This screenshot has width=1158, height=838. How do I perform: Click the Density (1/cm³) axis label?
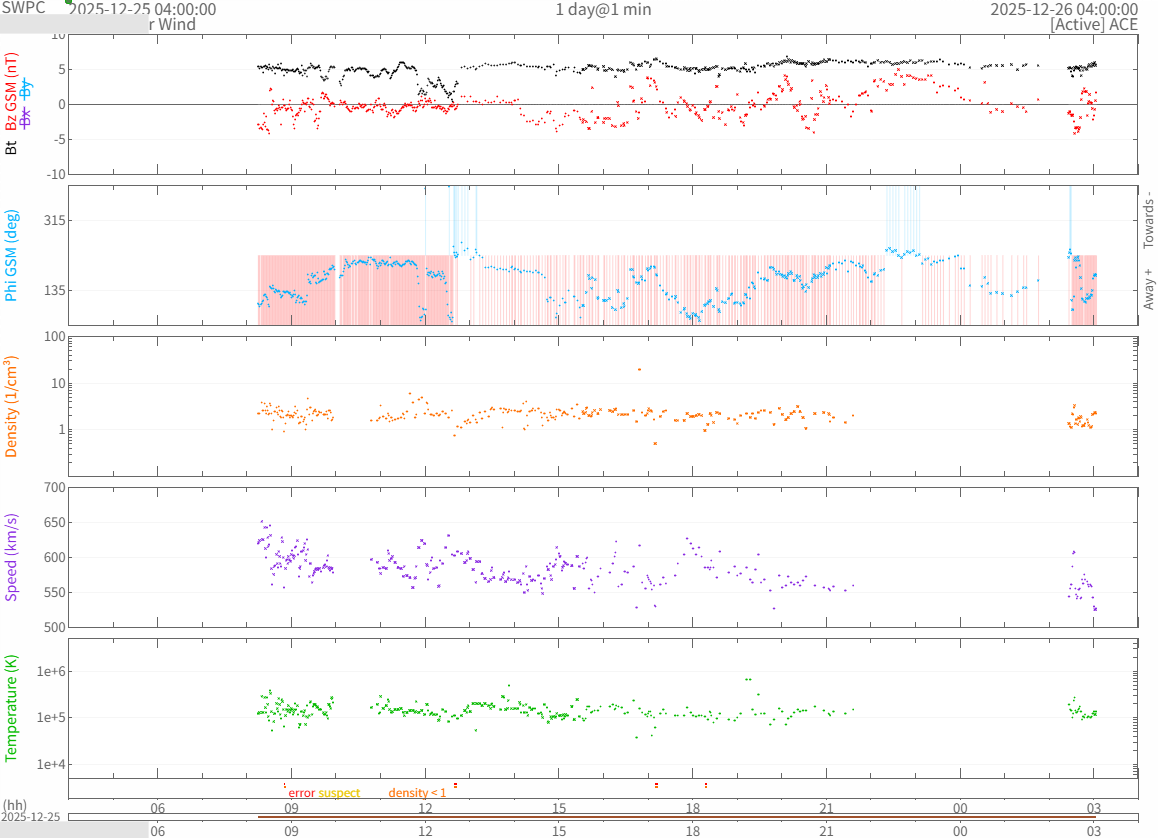click(x=11, y=406)
